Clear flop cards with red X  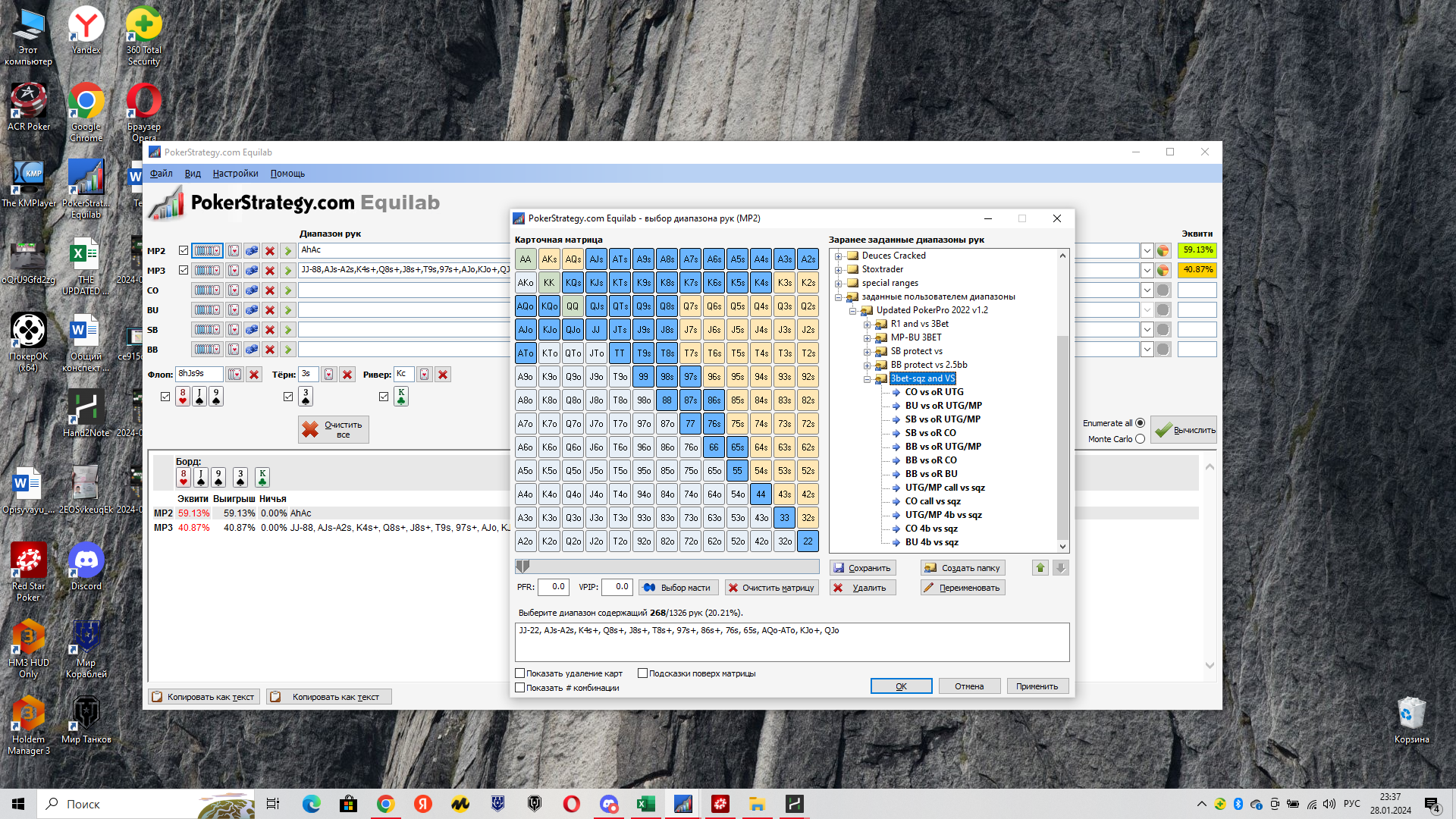[x=254, y=375]
